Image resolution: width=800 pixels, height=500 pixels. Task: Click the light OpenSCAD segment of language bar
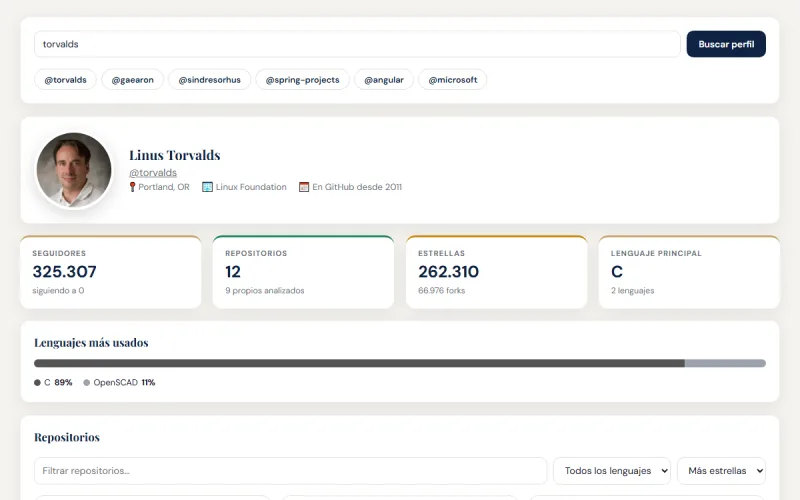point(725,363)
